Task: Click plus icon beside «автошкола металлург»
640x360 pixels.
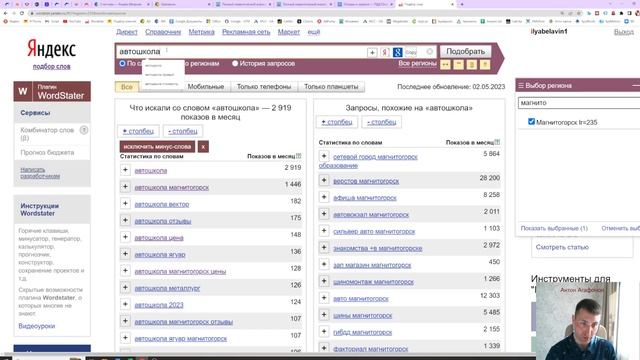Action: [x=125, y=287]
